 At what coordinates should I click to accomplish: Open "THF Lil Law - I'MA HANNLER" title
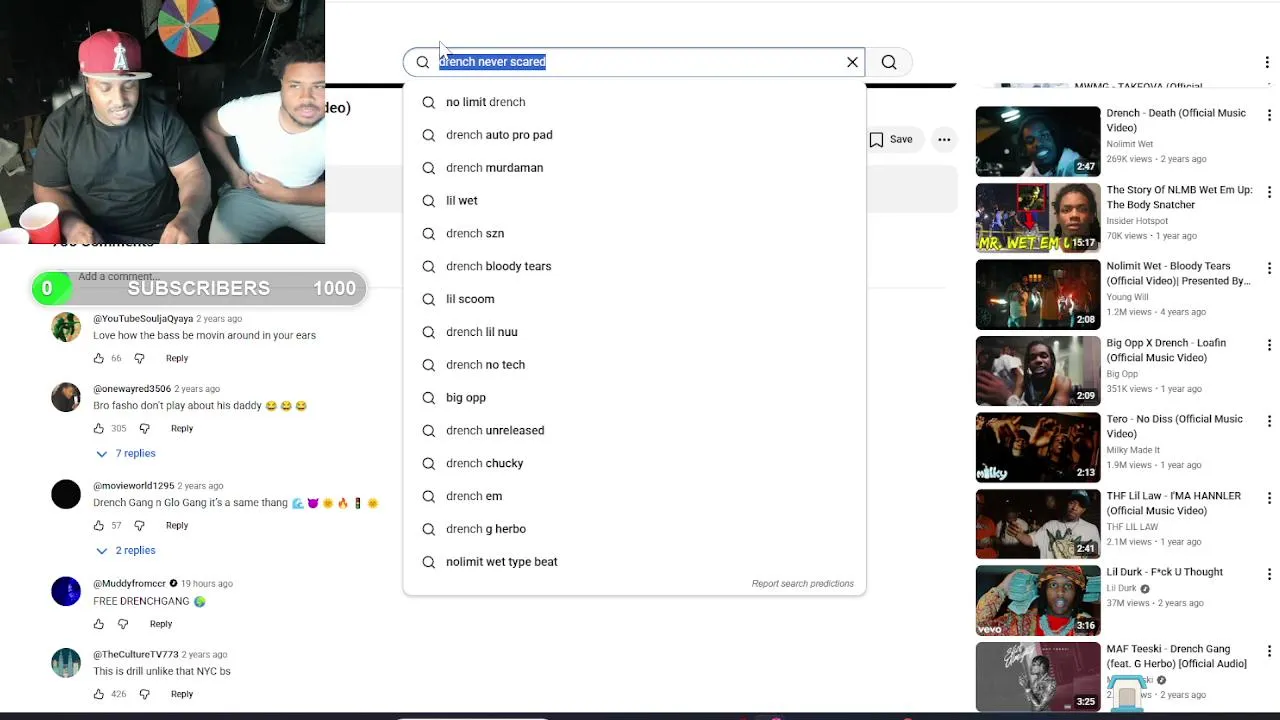(1174, 503)
